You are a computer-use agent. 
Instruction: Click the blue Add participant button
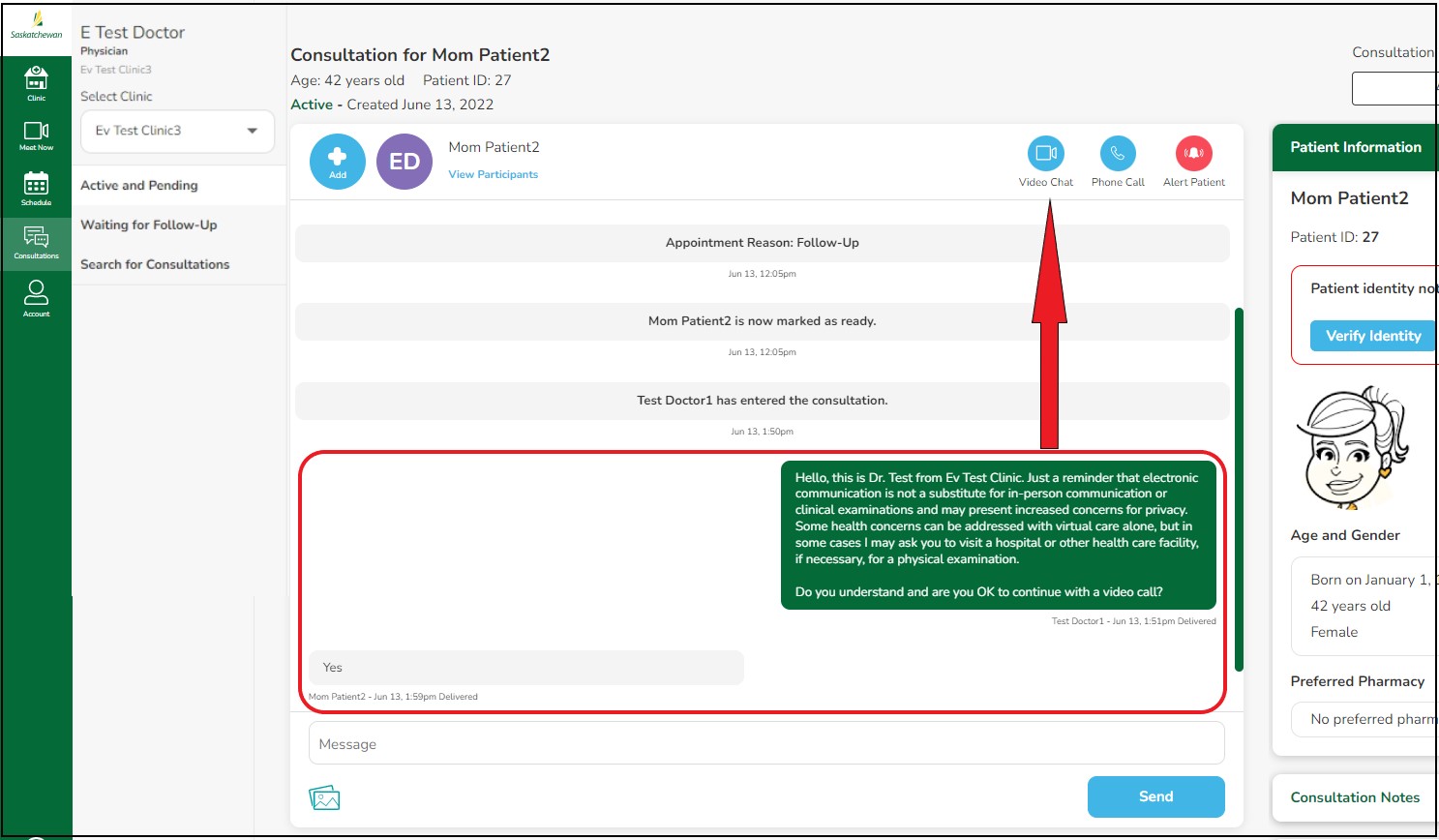(x=337, y=161)
